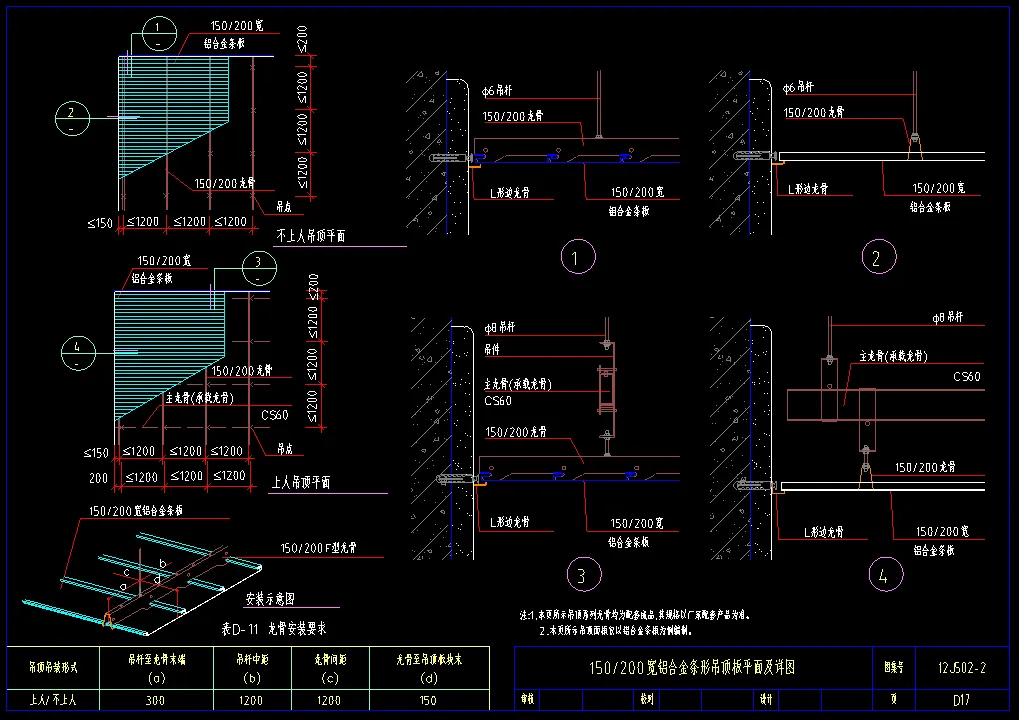Click the CS60 label in detail 4

click(x=966, y=377)
